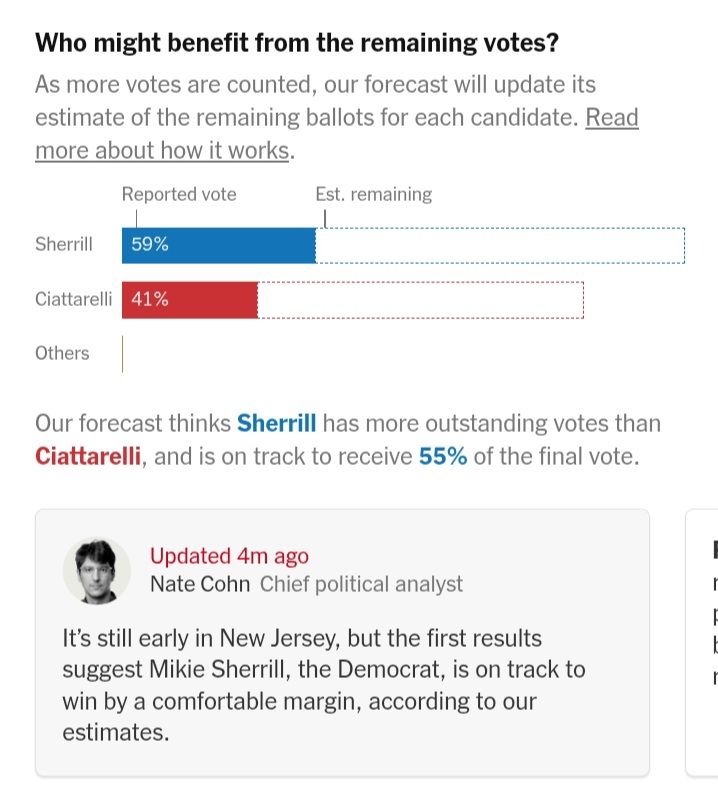Click Ciattarelli's red 41% reported vote bar

[x=189, y=299]
